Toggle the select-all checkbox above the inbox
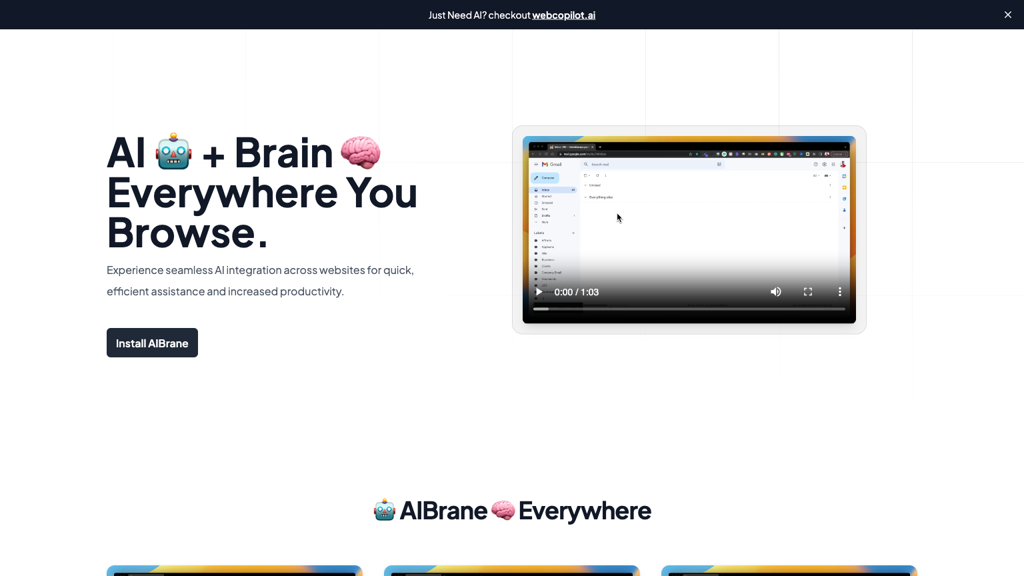Image resolution: width=1024 pixels, height=576 pixels. click(585, 175)
